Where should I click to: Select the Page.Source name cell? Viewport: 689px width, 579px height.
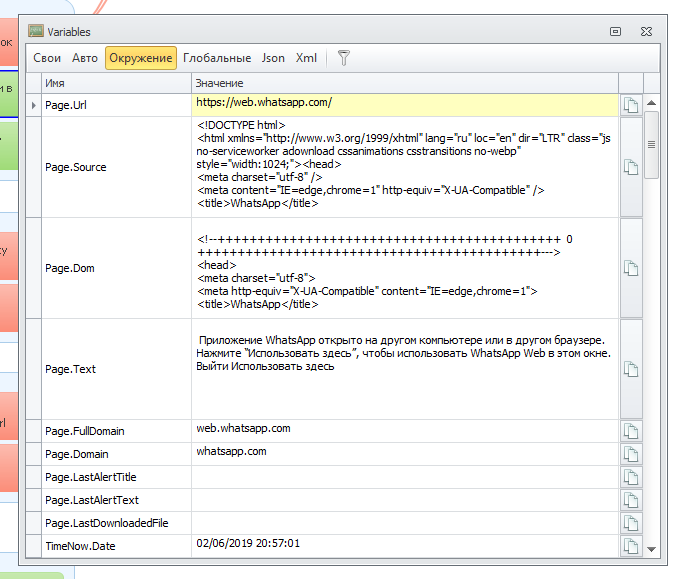[x=116, y=167]
